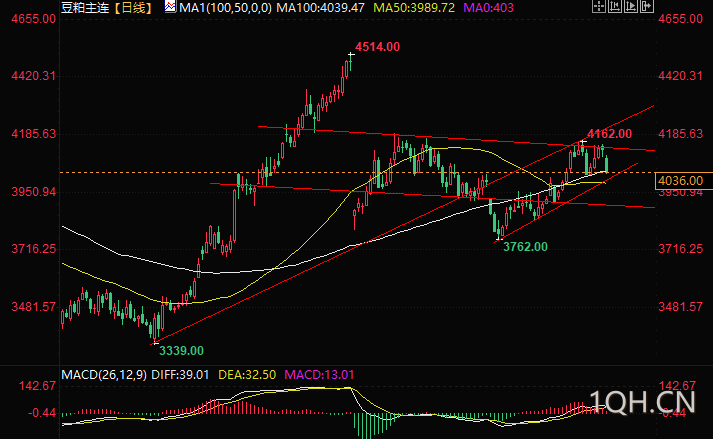This screenshot has width=713, height=439.
Task: Click the right axis 4185.63 label
Action: click(x=680, y=134)
